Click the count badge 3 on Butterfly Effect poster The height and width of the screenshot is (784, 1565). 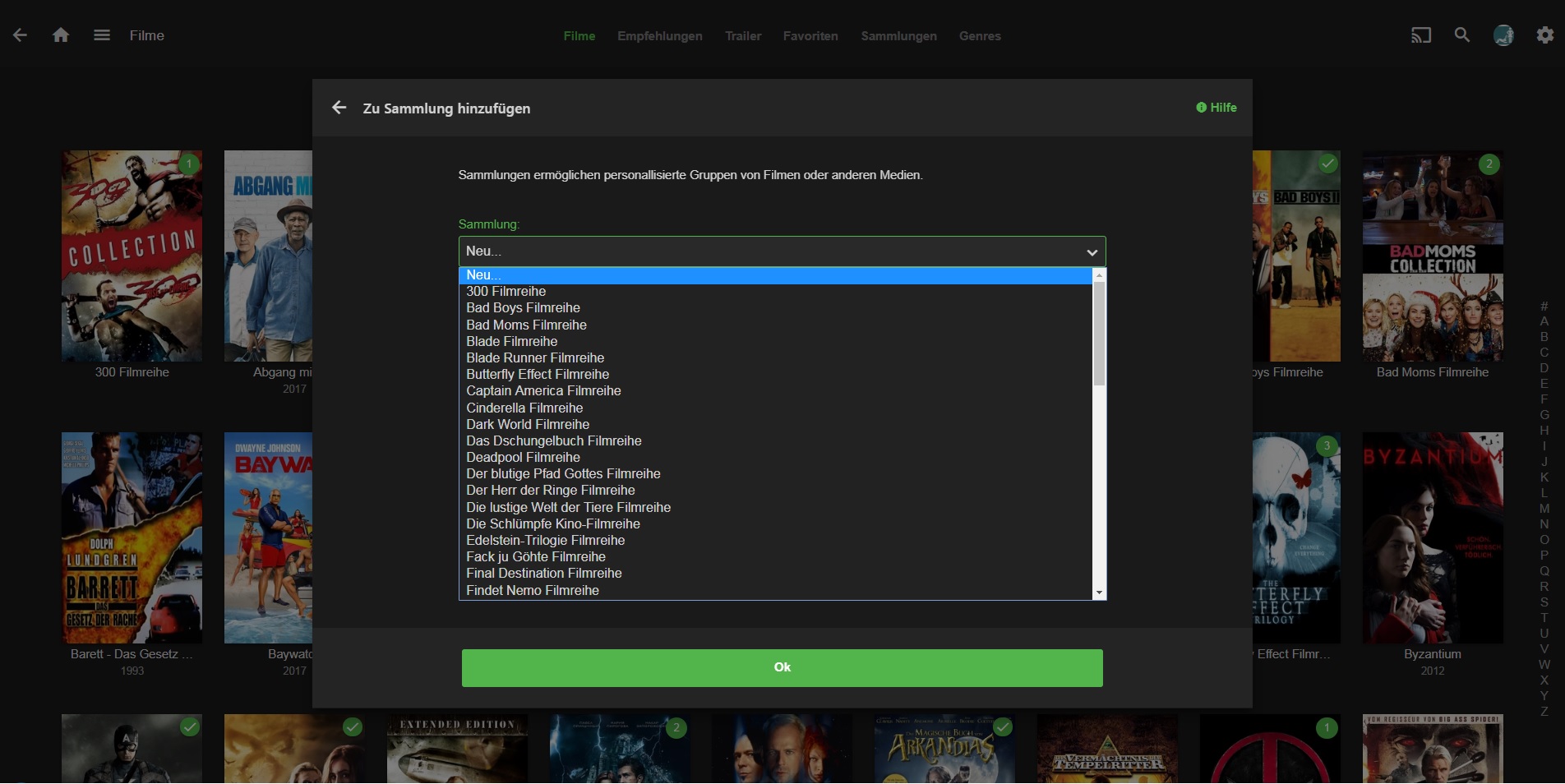tap(1326, 445)
